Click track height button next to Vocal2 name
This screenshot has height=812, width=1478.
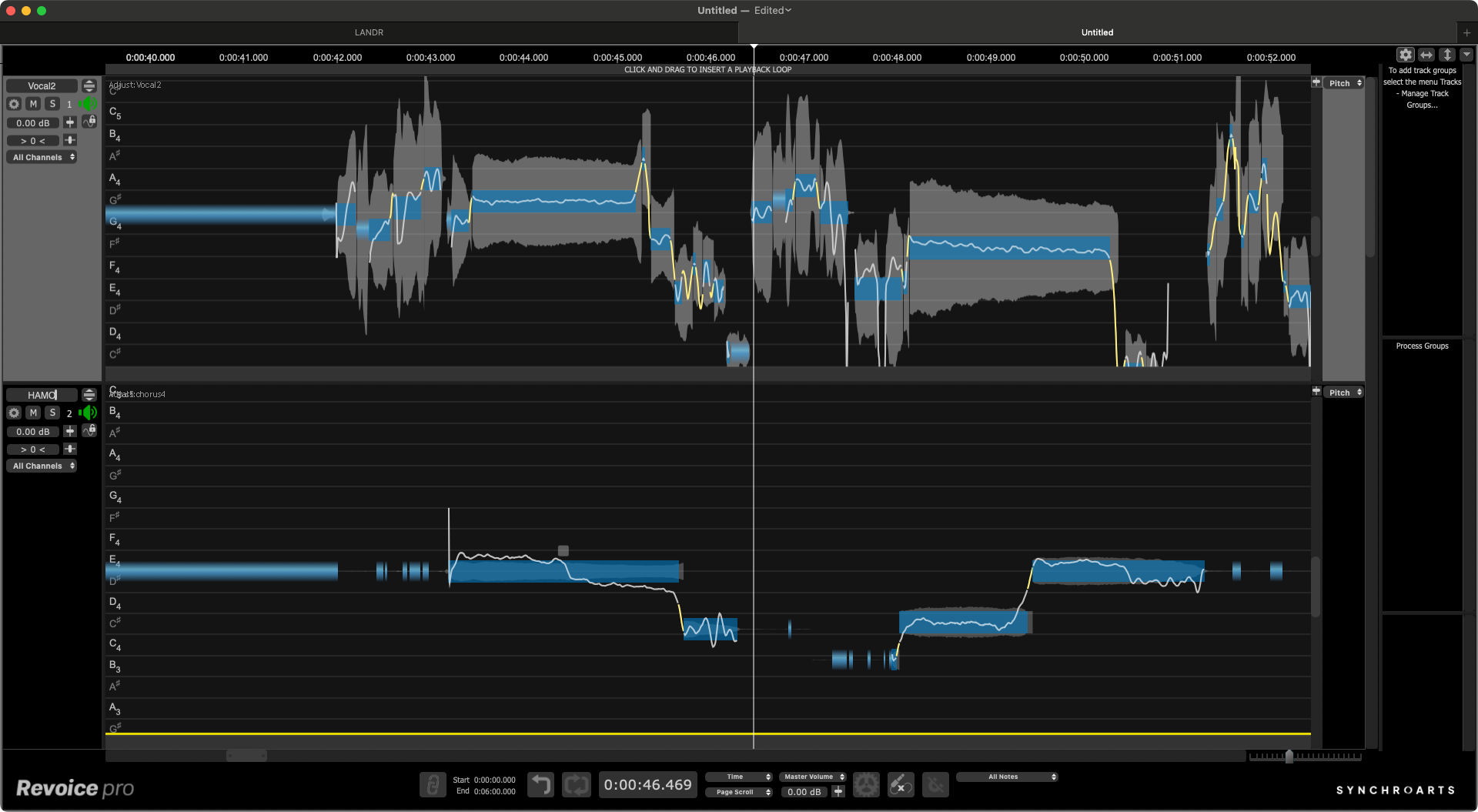[x=89, y=85]
